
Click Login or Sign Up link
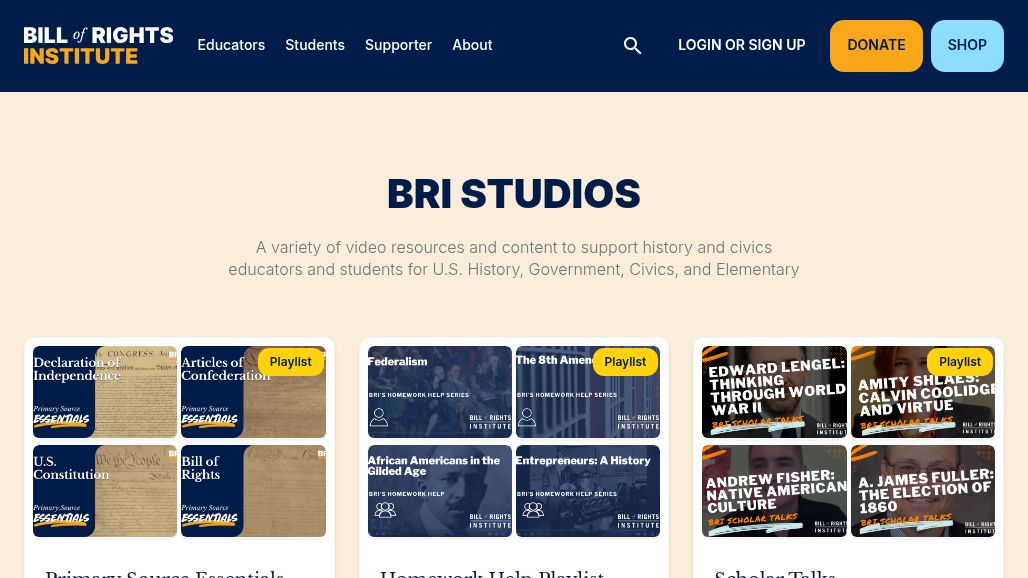[x=741, y=45]
